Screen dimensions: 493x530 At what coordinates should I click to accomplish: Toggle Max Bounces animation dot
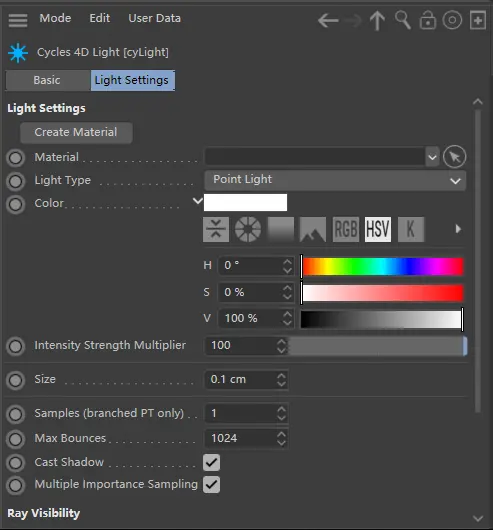tap(16, 439)
